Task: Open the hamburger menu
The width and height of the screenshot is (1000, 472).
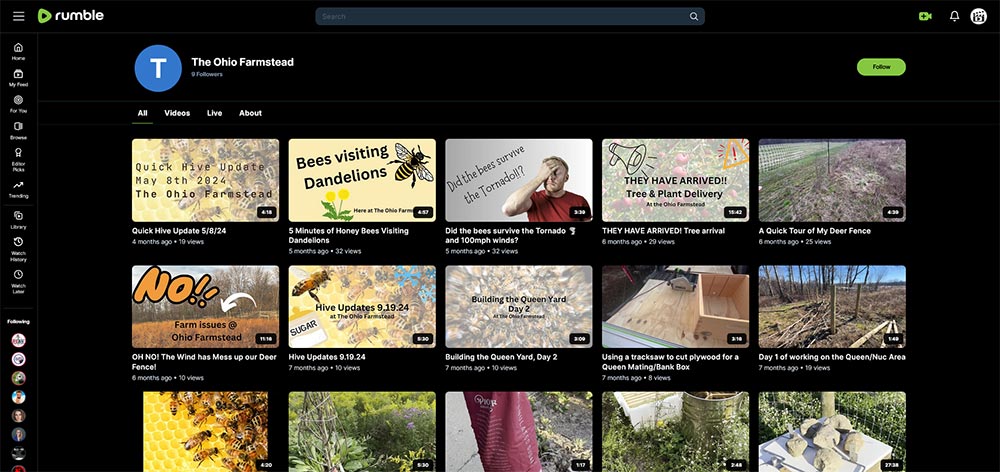Action: click(x=18, y=16)
